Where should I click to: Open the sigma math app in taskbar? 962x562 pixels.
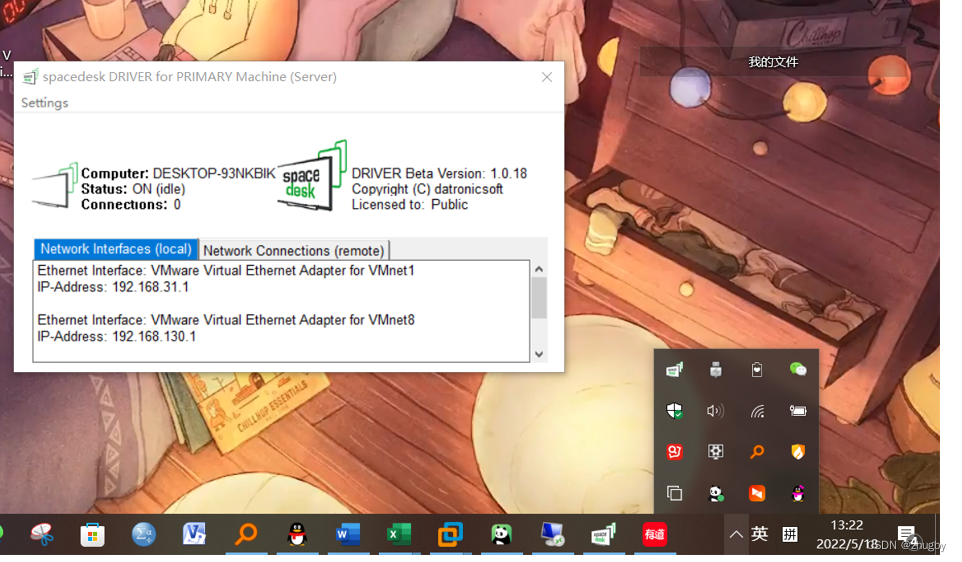point(144,534)
